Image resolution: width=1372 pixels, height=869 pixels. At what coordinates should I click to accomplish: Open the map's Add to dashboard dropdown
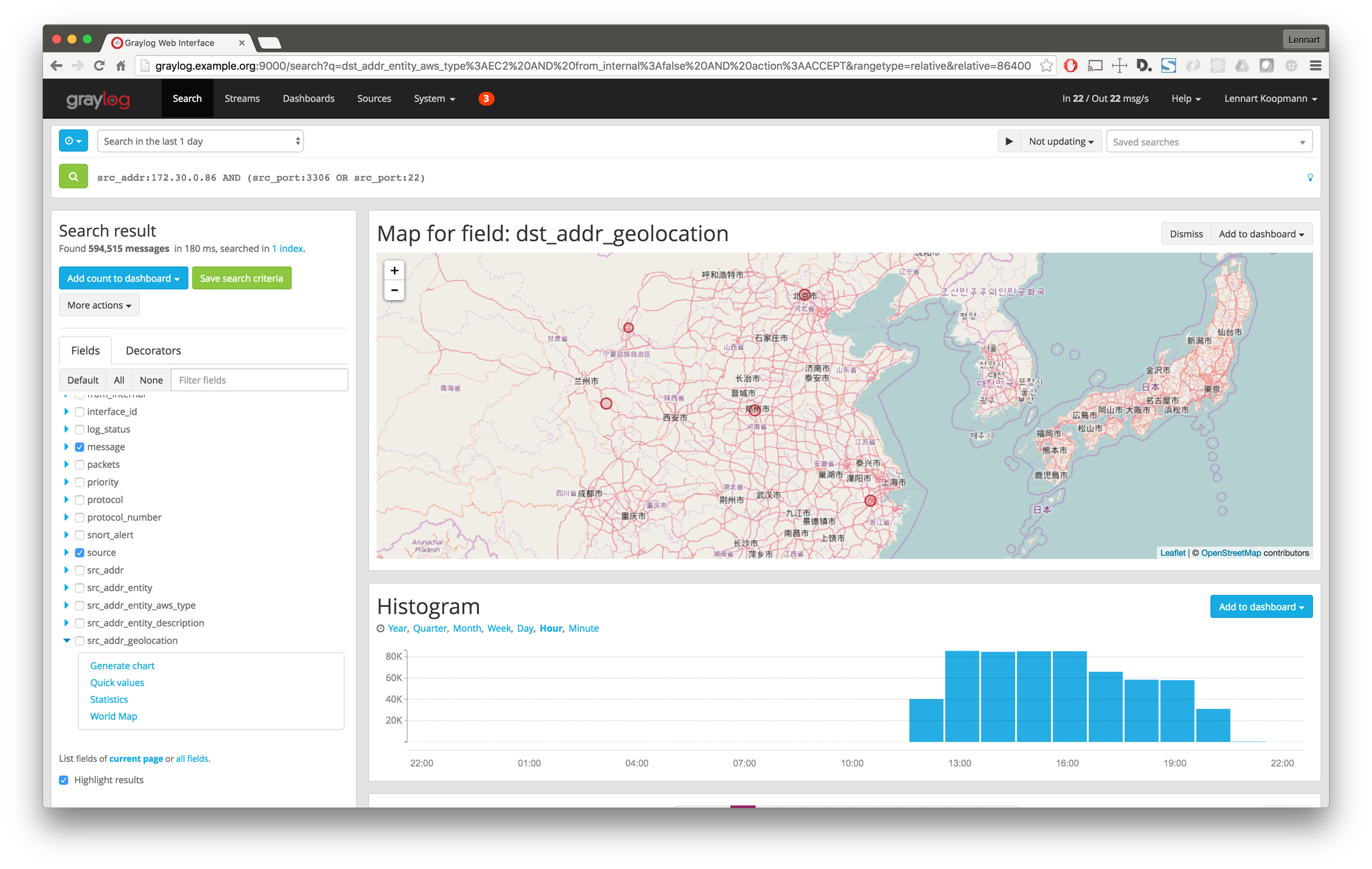pos(1261,234)
